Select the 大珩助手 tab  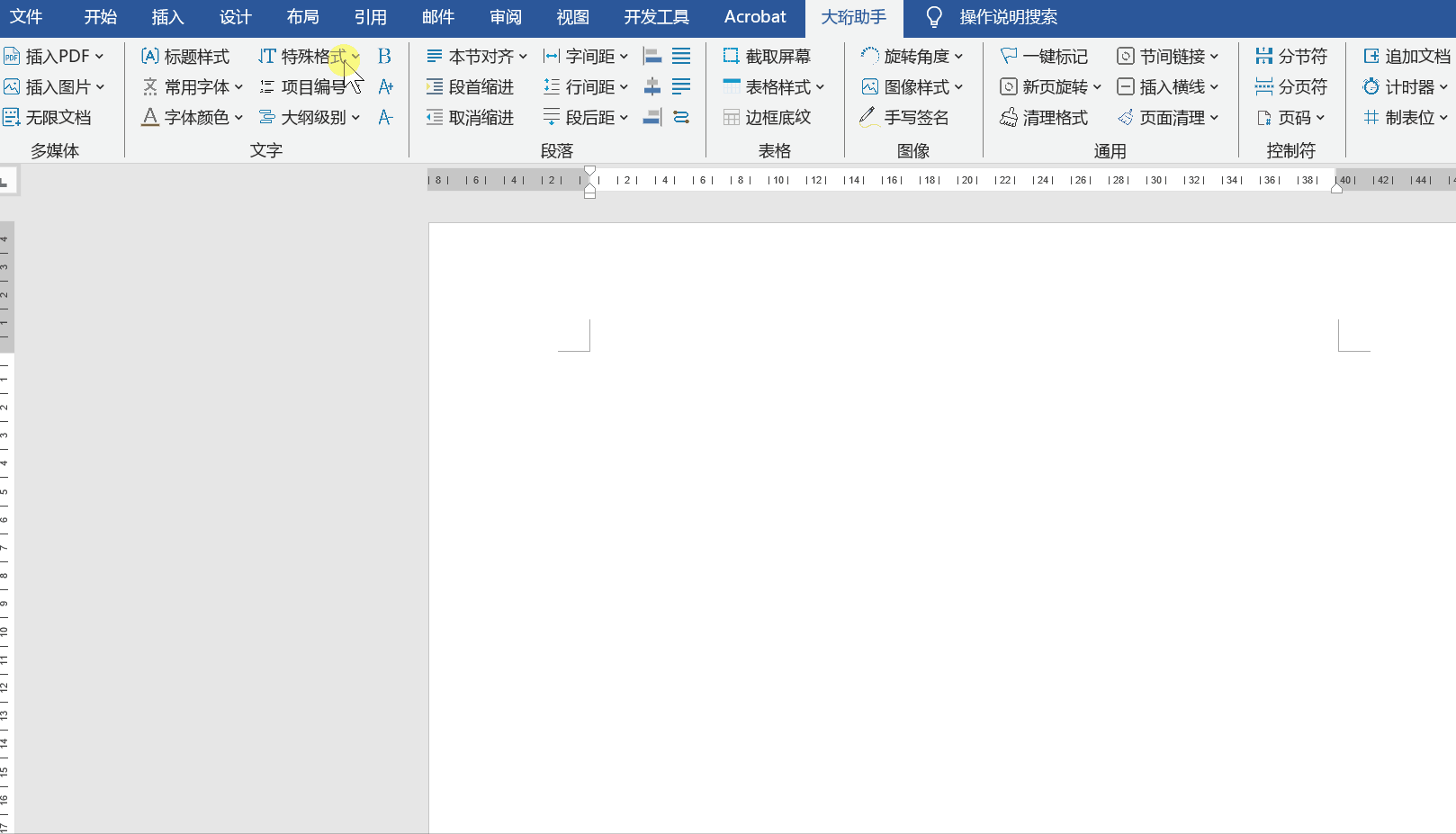(854, 17)
